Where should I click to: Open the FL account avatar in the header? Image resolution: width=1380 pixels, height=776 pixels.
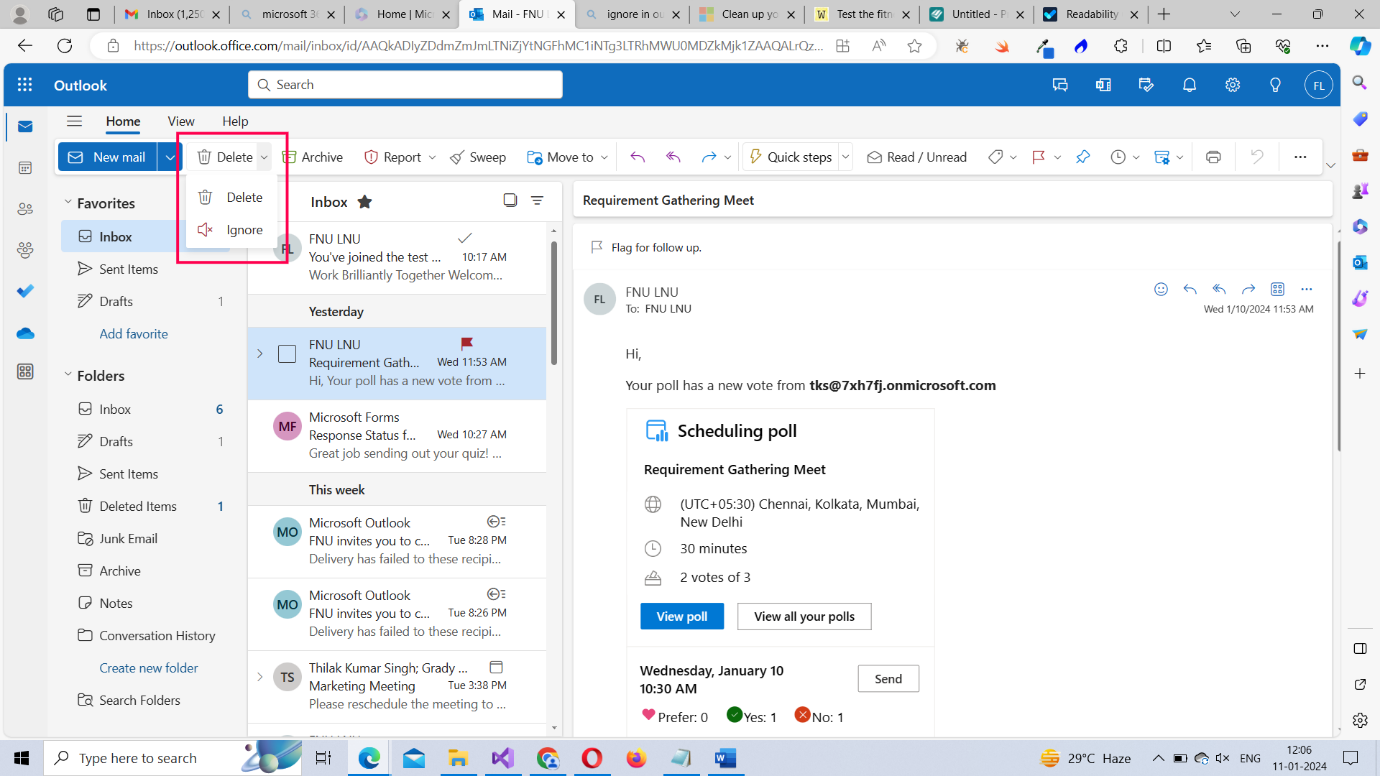point(1319,85)
